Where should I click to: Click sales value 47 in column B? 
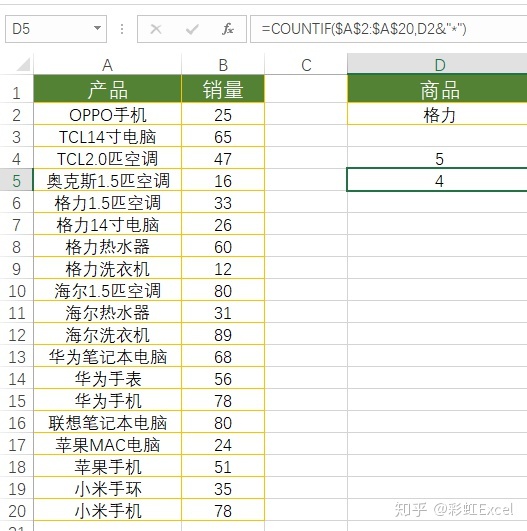point(223,158)
